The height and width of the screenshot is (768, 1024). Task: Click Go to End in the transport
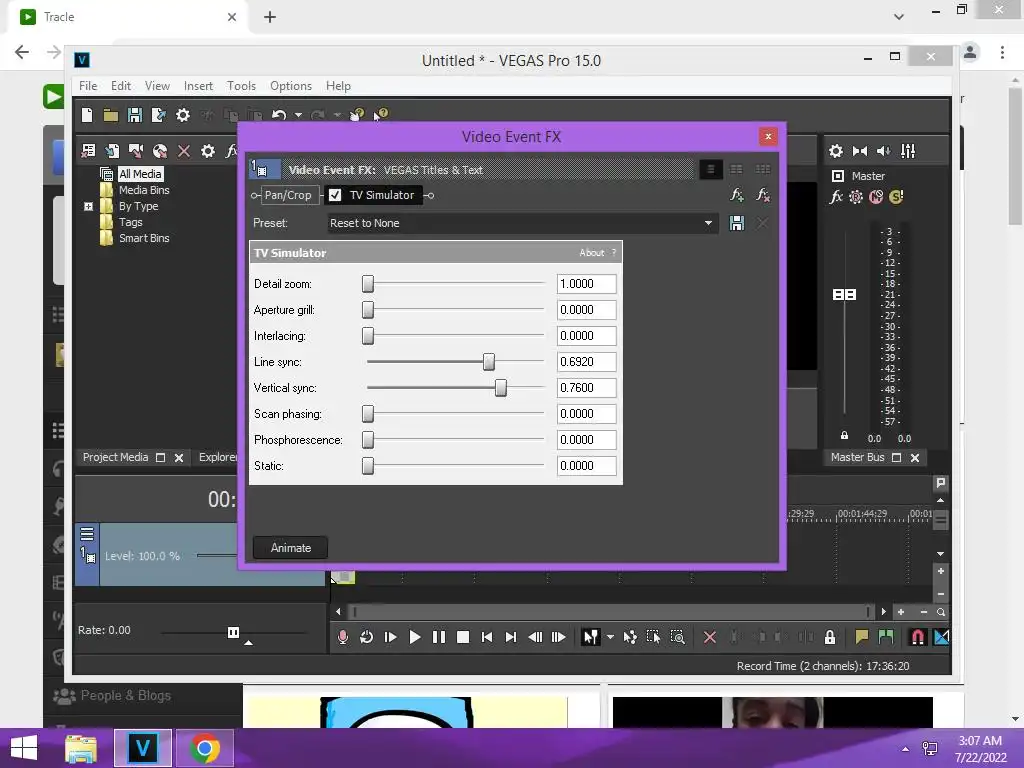(x=511, y=637)
